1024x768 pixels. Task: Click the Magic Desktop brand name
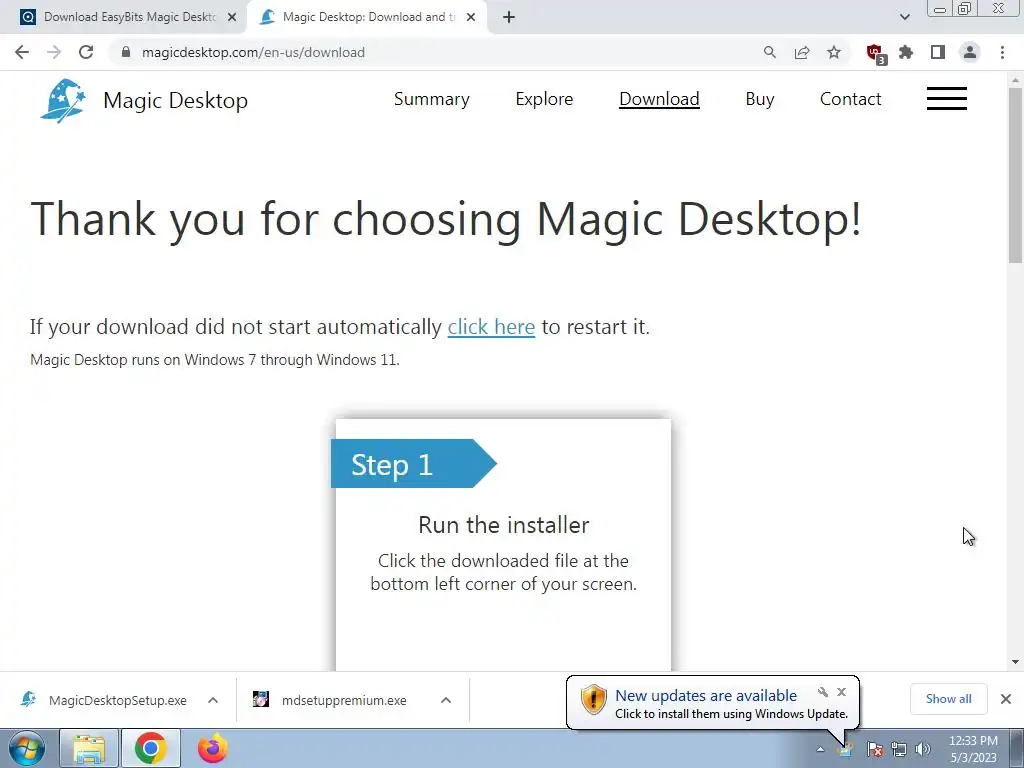pyautogui.click(x=176, y=101)
